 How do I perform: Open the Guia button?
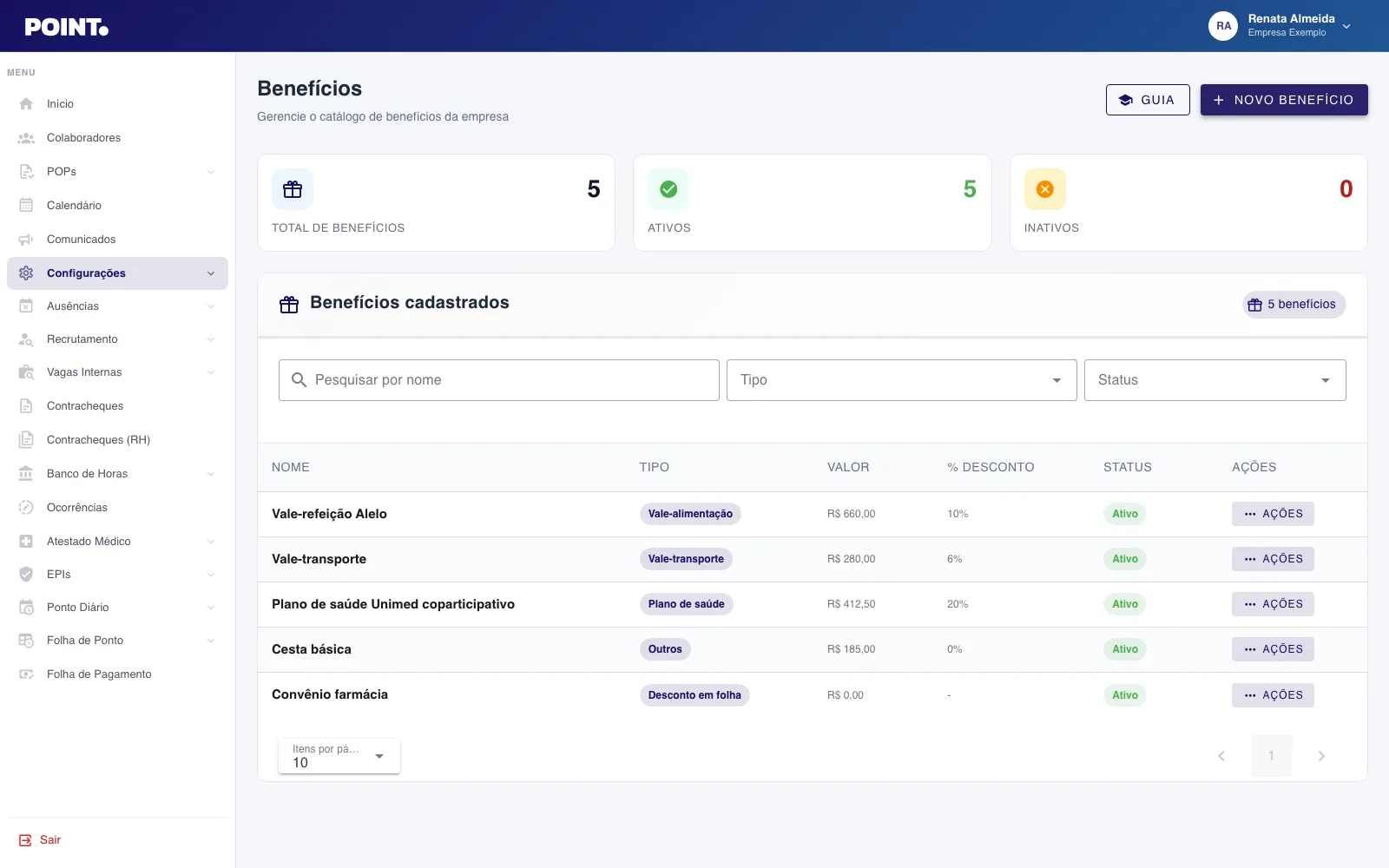point(1148,100)
